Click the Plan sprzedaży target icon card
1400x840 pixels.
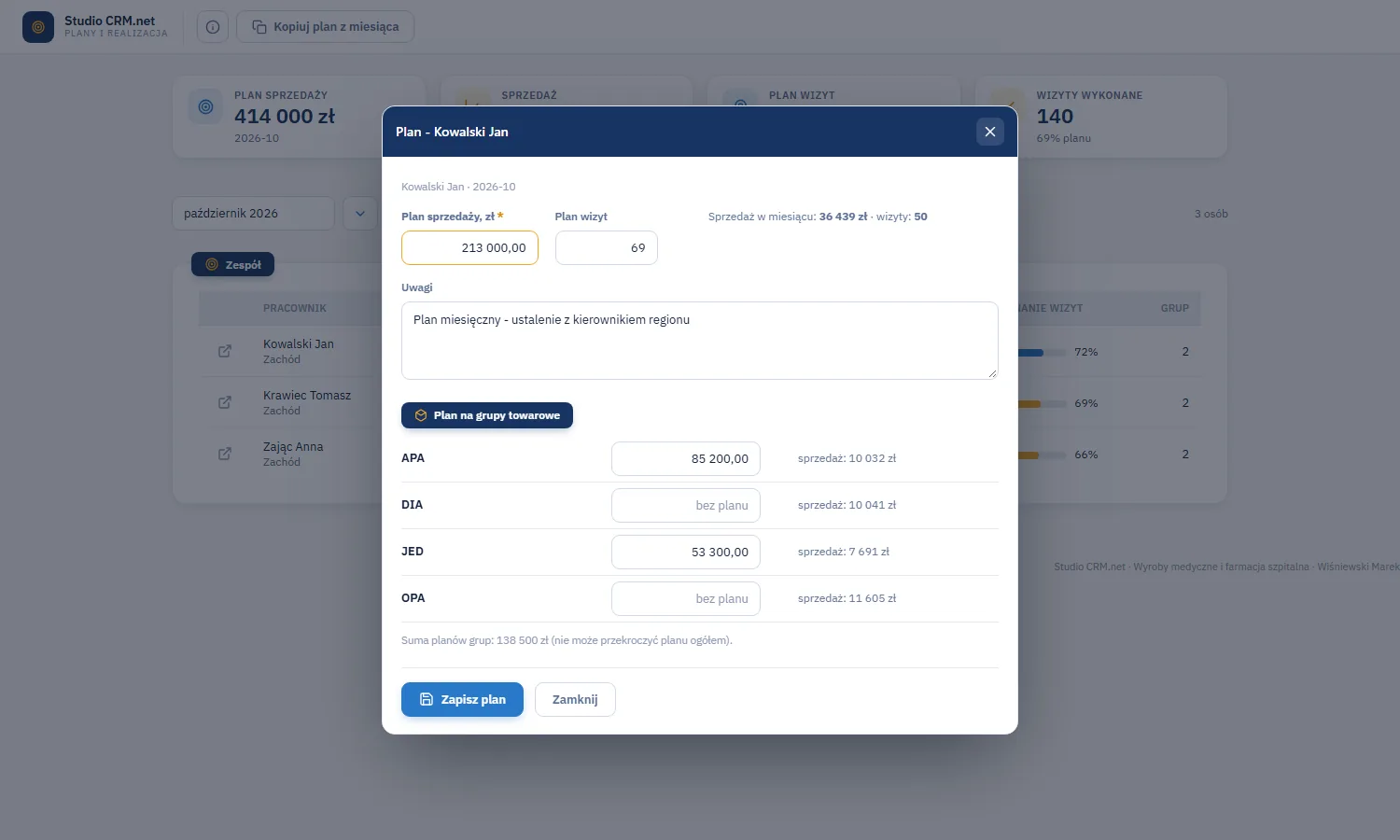pyautogui.click(x=206, y=107)
